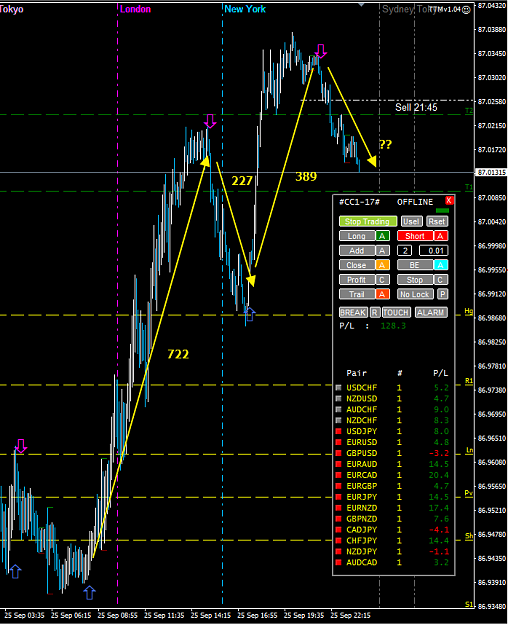
Task: Click the Stop button in panel
Action: point(415,280)
